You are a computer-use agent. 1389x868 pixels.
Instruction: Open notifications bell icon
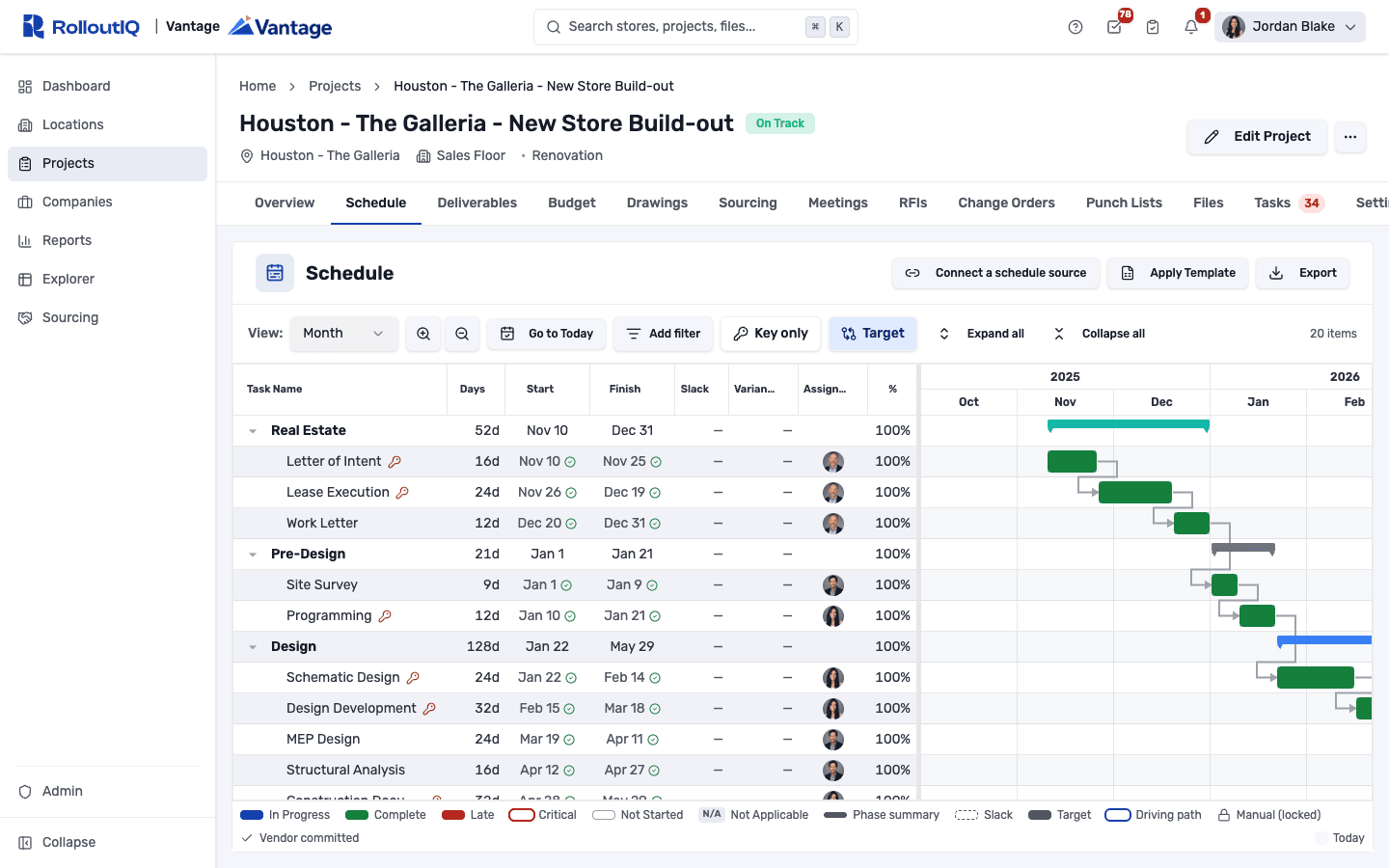point(1191,27)
